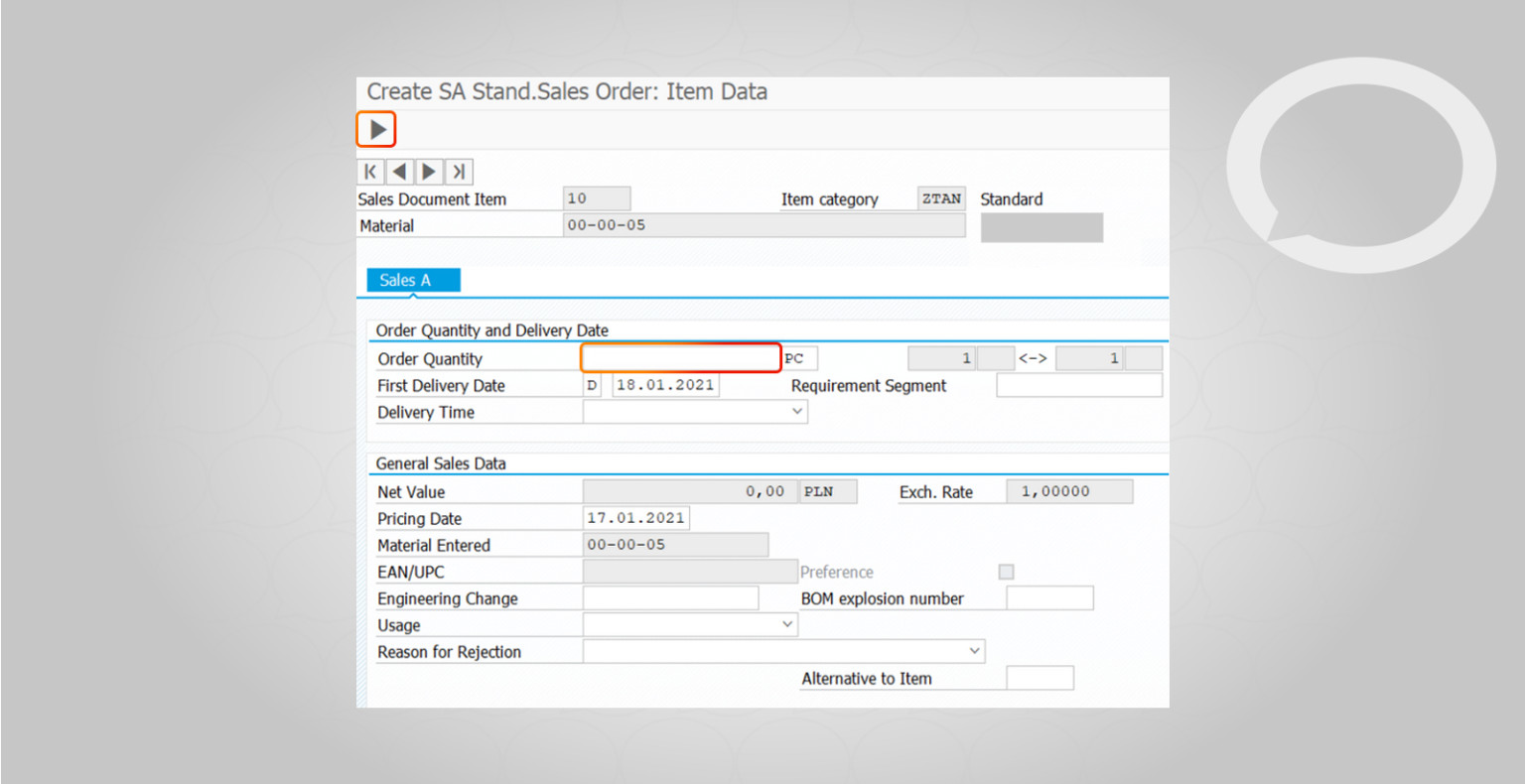Click the First Delivery Date 18.01.2021 field

[x=665, y=385]
